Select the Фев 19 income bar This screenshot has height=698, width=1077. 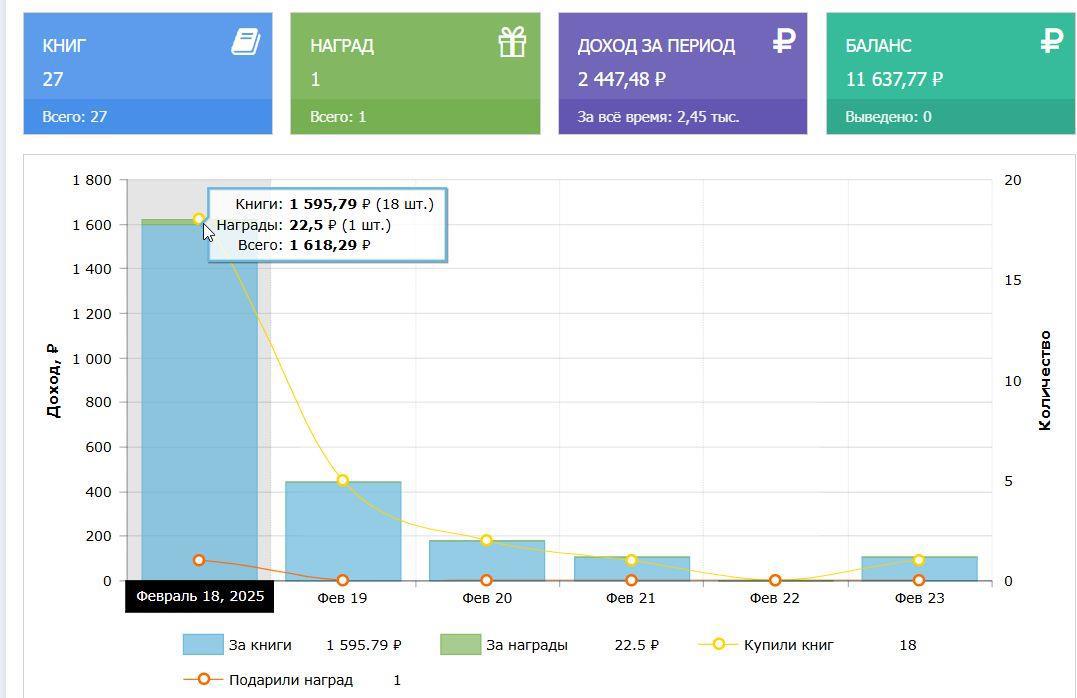343,532
